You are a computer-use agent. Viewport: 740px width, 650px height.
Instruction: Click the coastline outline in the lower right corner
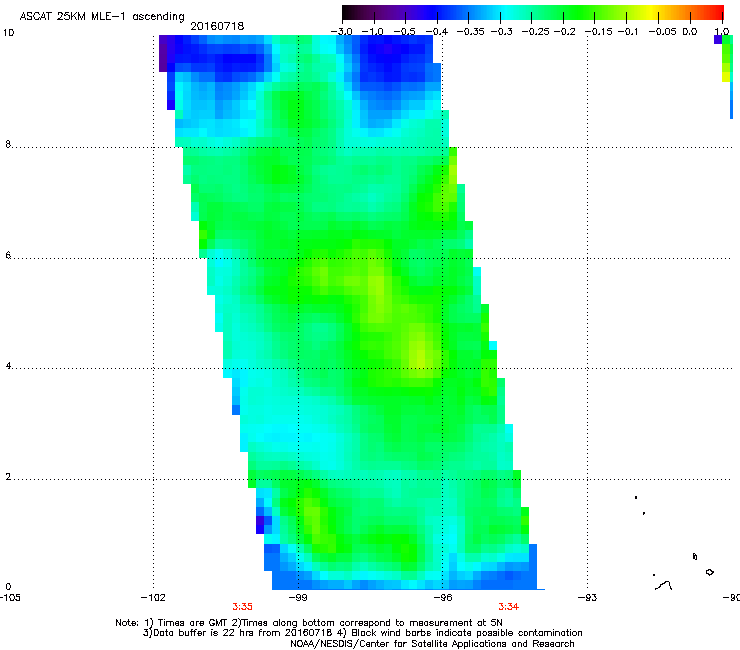(664, 585)
